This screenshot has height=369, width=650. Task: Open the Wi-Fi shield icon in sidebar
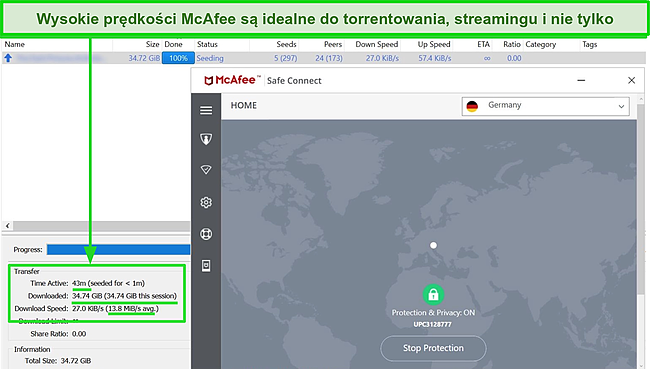206,170
